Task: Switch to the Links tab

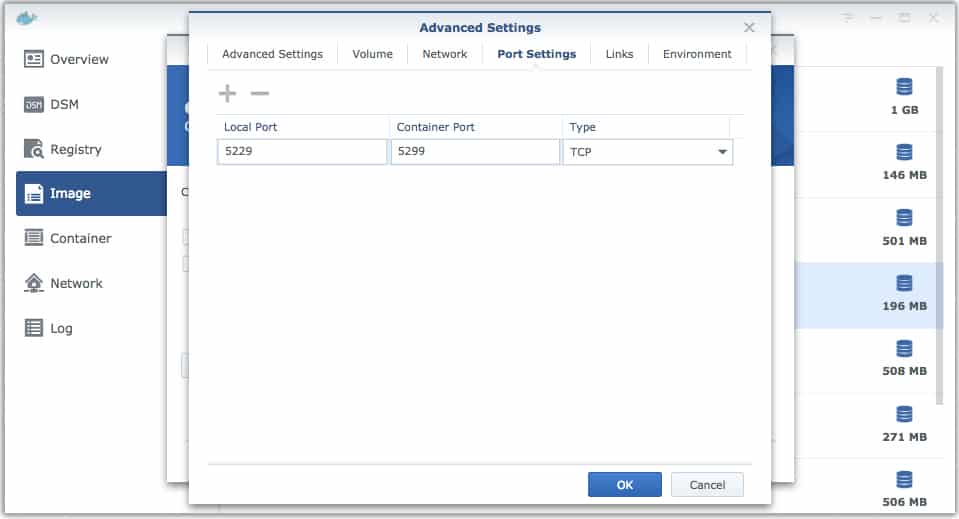Action: coord(619,54)
